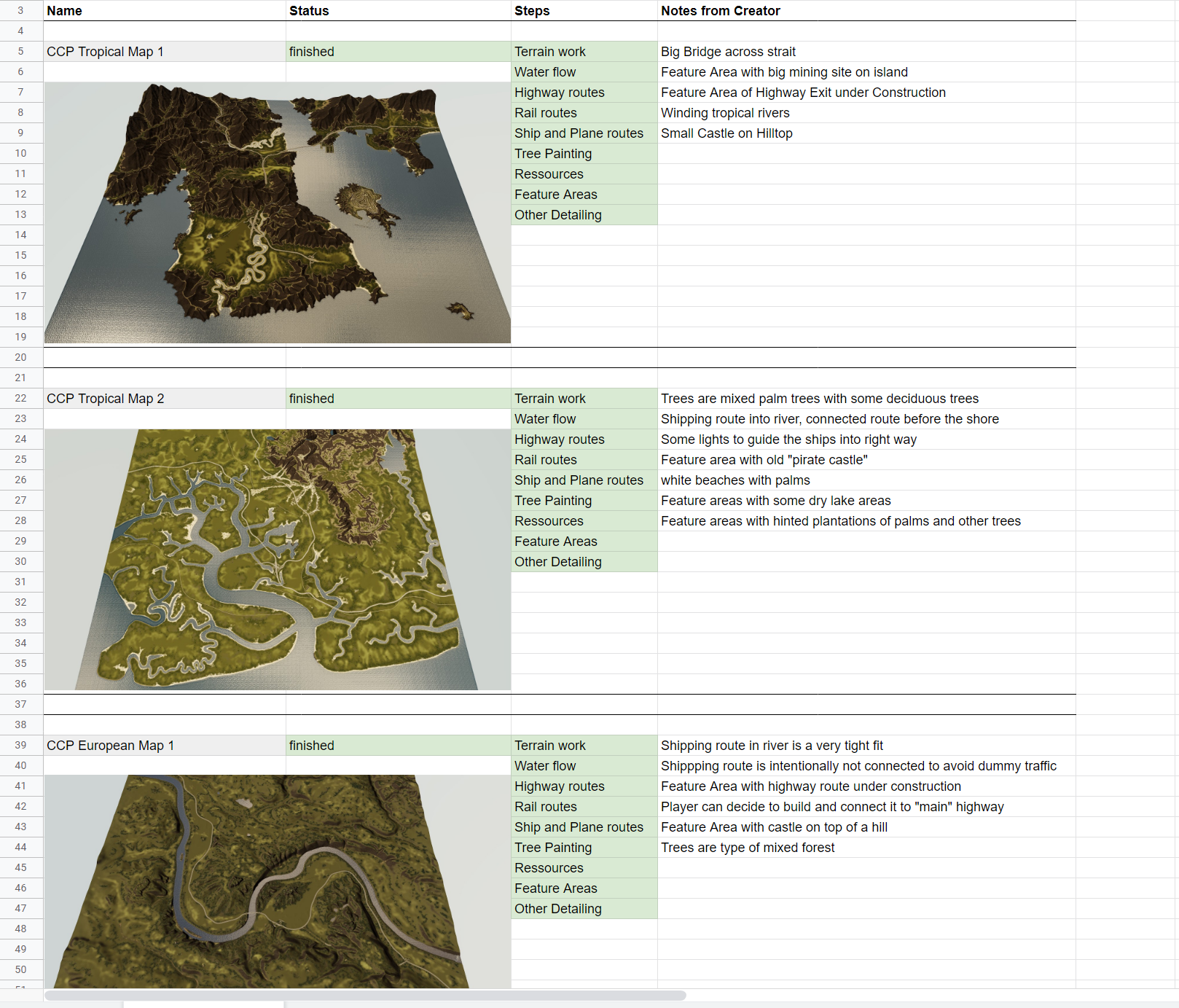Screen dimensions: 1179x1008
Task: Click row header 39 to select the row
Action: point(20,745)
